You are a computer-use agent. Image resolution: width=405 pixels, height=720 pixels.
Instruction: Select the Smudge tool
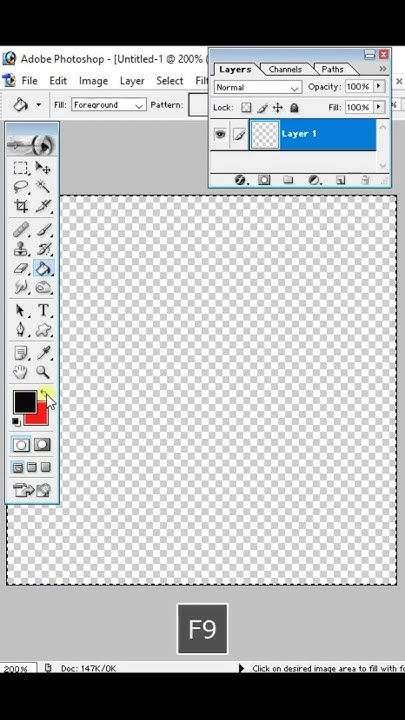click(x=21, y=287)
